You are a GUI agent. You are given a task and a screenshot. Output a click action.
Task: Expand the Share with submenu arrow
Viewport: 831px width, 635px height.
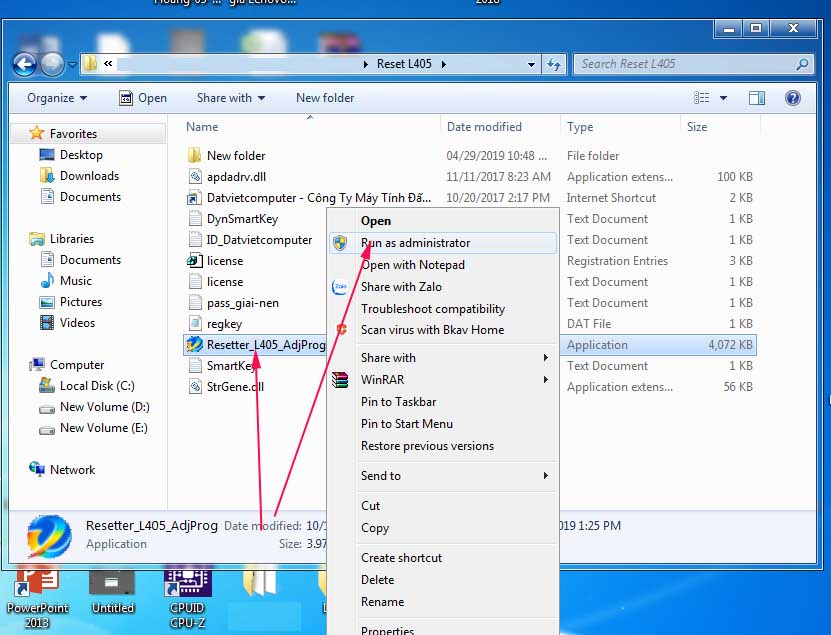pyautogui.click(x=545, y=358)
